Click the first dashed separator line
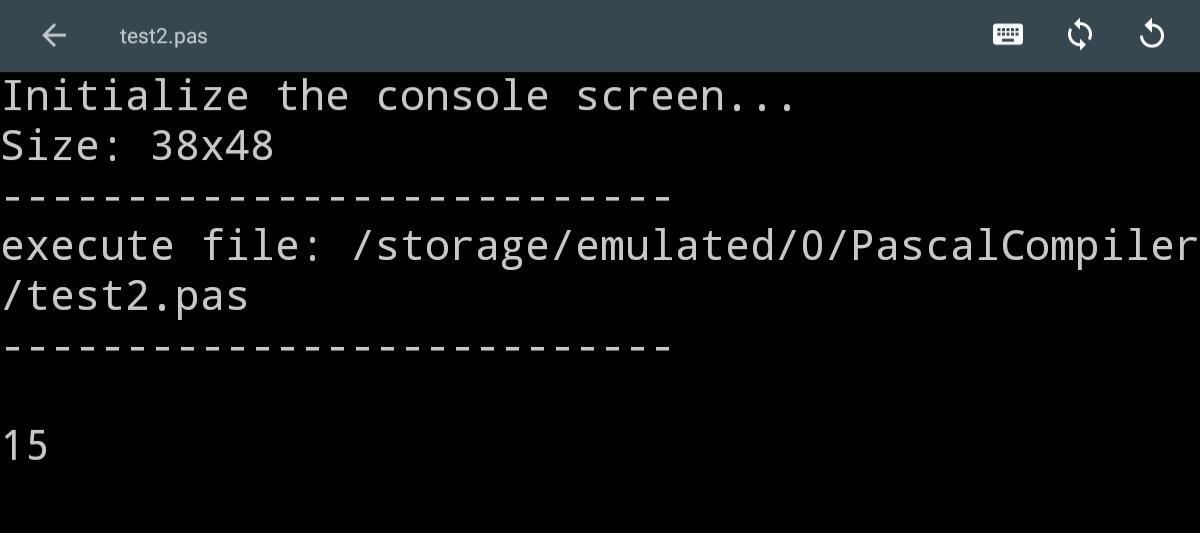 coord(335,197)
